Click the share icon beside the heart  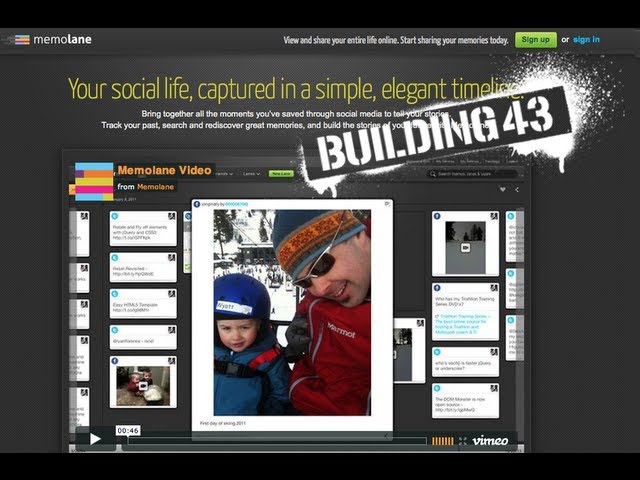pyautogui.click(x=517, y=189)
